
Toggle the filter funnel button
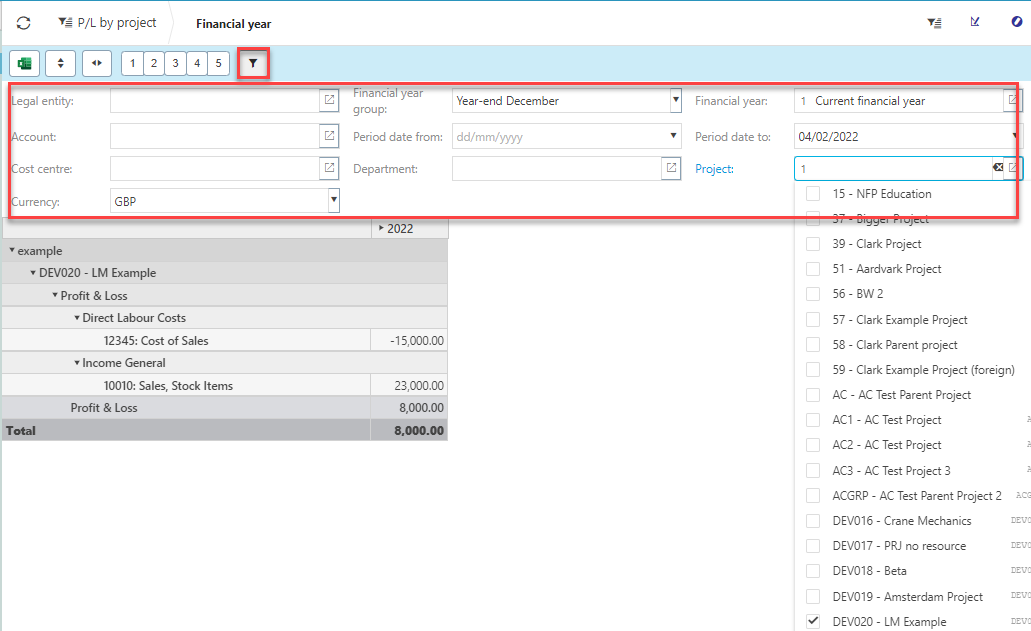pos(253,64)
